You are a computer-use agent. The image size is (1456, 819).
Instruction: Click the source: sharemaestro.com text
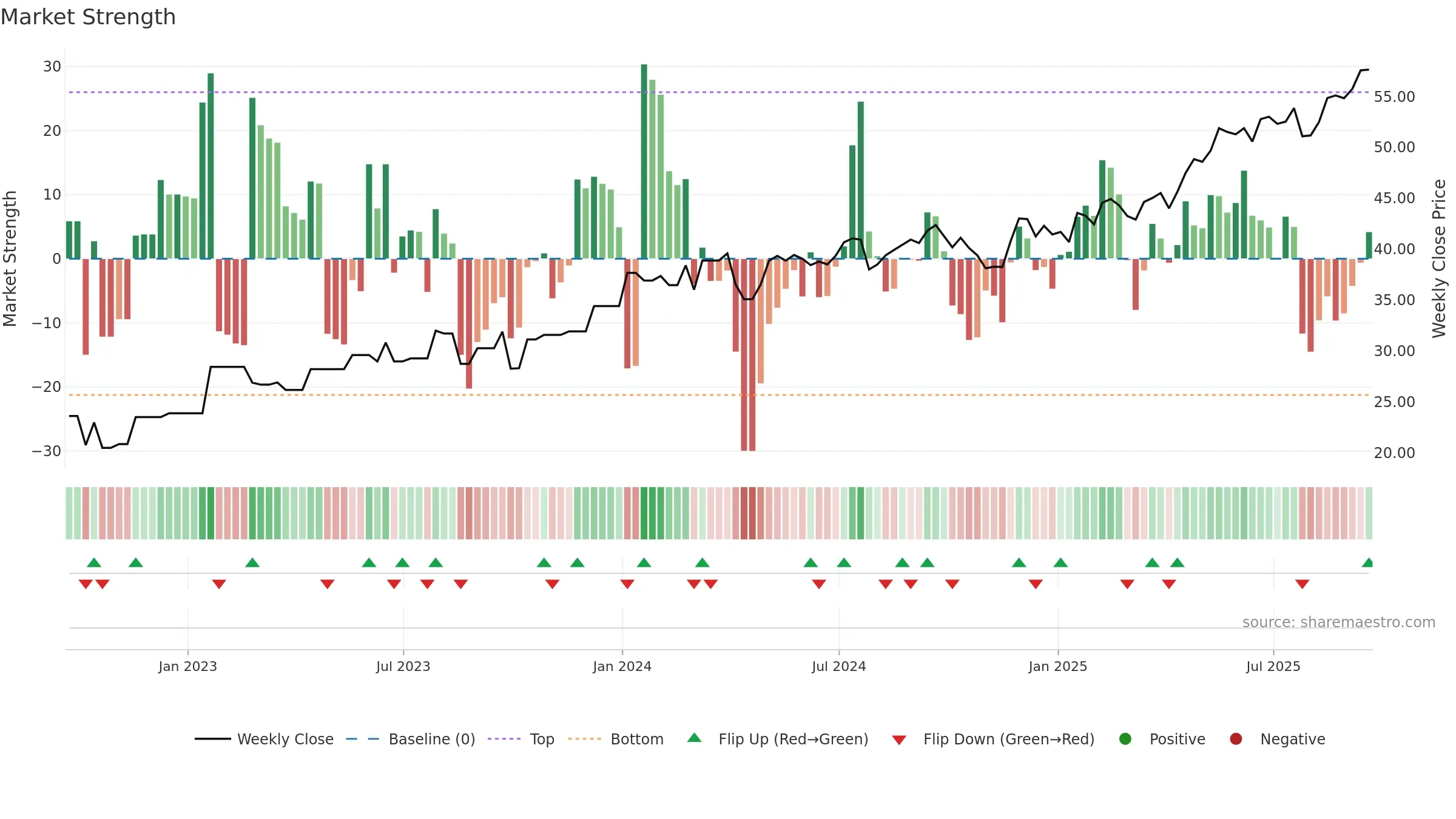(1339, 622)
